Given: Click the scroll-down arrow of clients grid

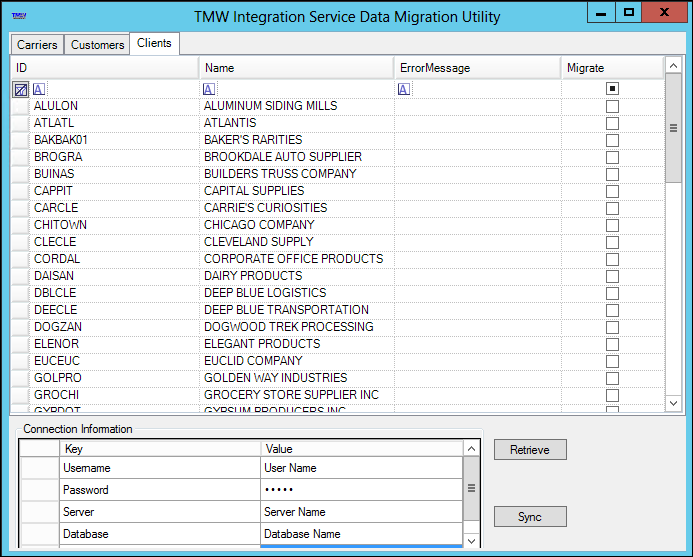Looking at the screenshot, I should 674,402.
